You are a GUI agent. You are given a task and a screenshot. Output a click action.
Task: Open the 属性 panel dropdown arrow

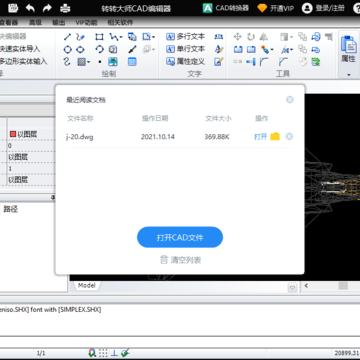coord(349,75)
